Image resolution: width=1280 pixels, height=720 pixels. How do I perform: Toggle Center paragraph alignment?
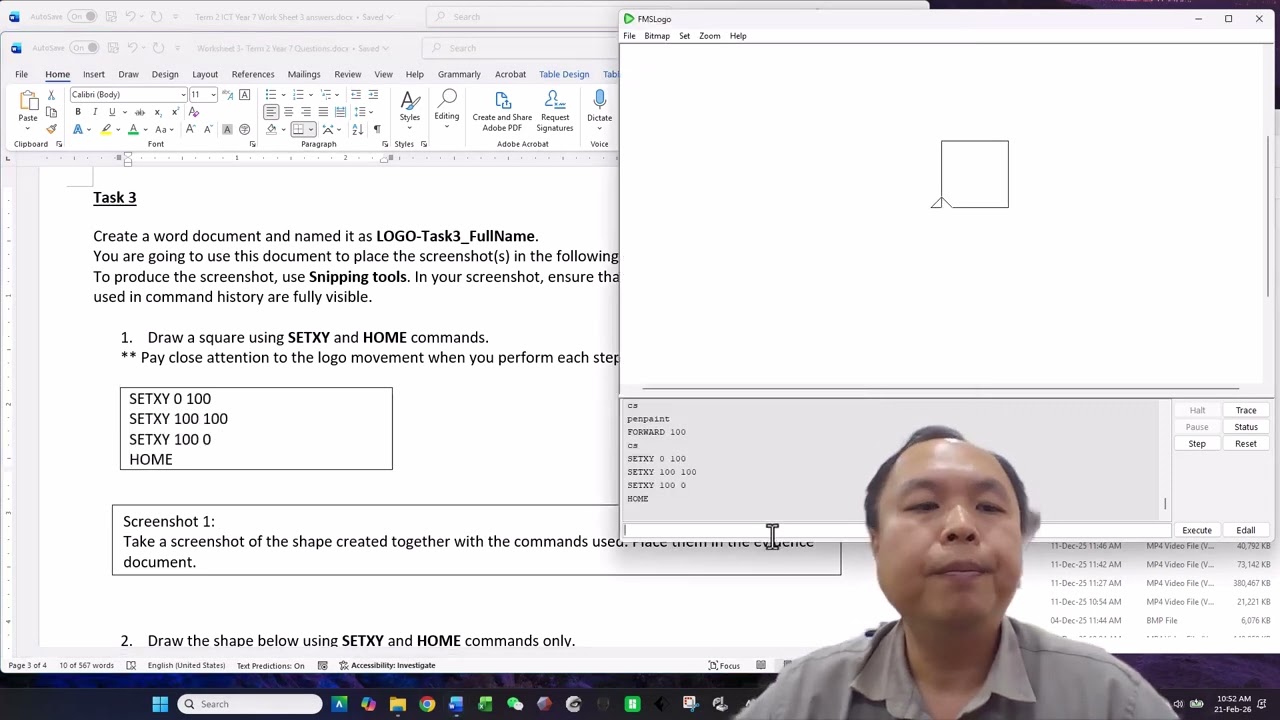pyautogui.click(x=288, y=112)
